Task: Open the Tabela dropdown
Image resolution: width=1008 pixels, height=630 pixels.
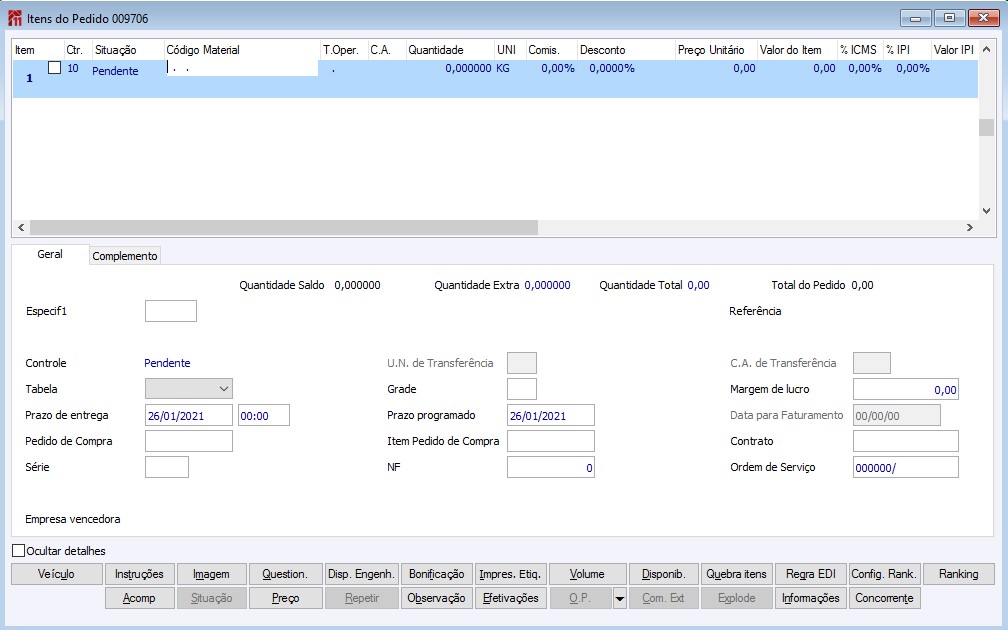Action: click(189, 389)
